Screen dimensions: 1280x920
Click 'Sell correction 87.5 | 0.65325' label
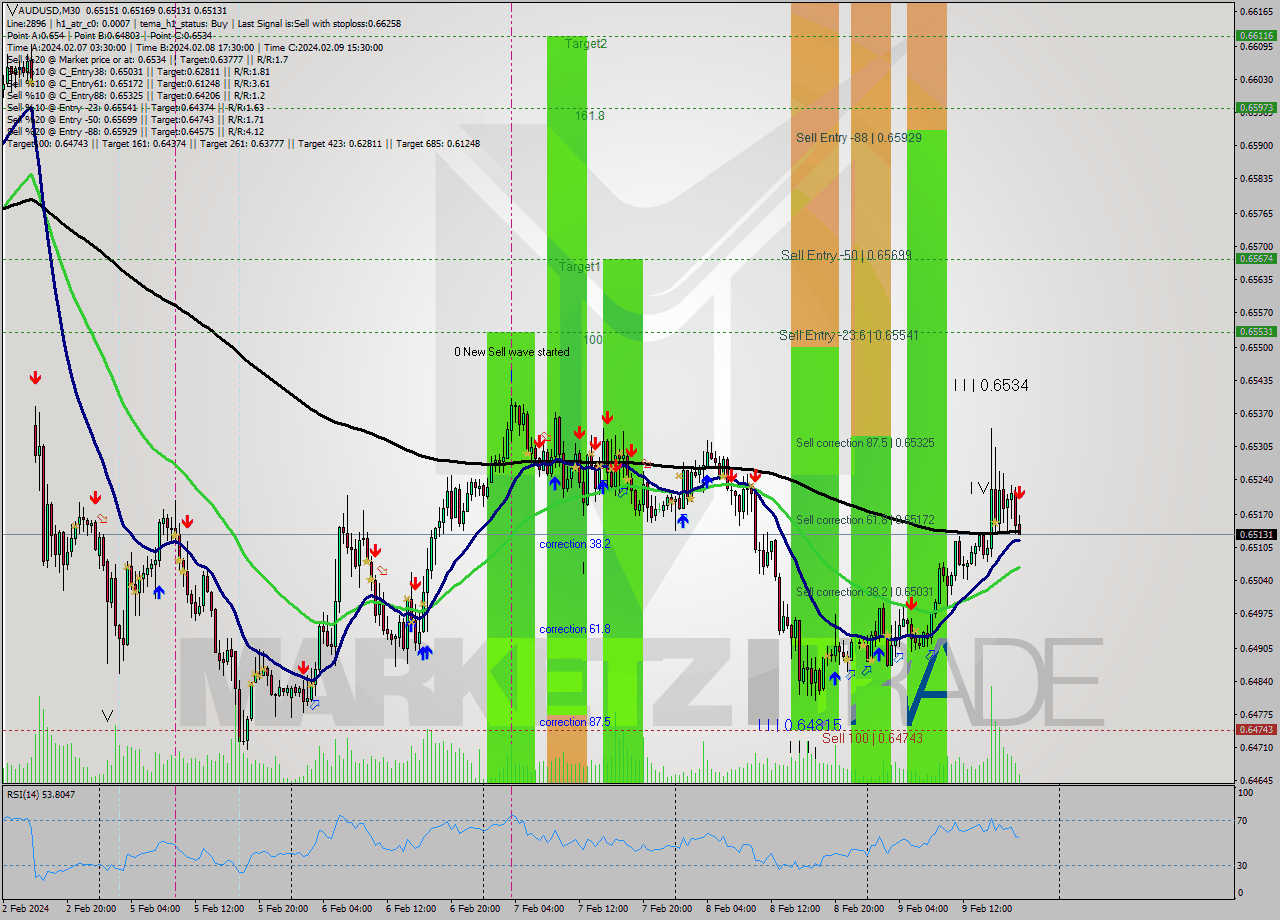[x=865, y=443]
